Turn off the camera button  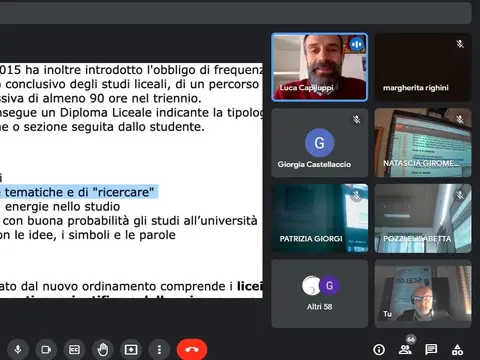(x=46, y=349)
